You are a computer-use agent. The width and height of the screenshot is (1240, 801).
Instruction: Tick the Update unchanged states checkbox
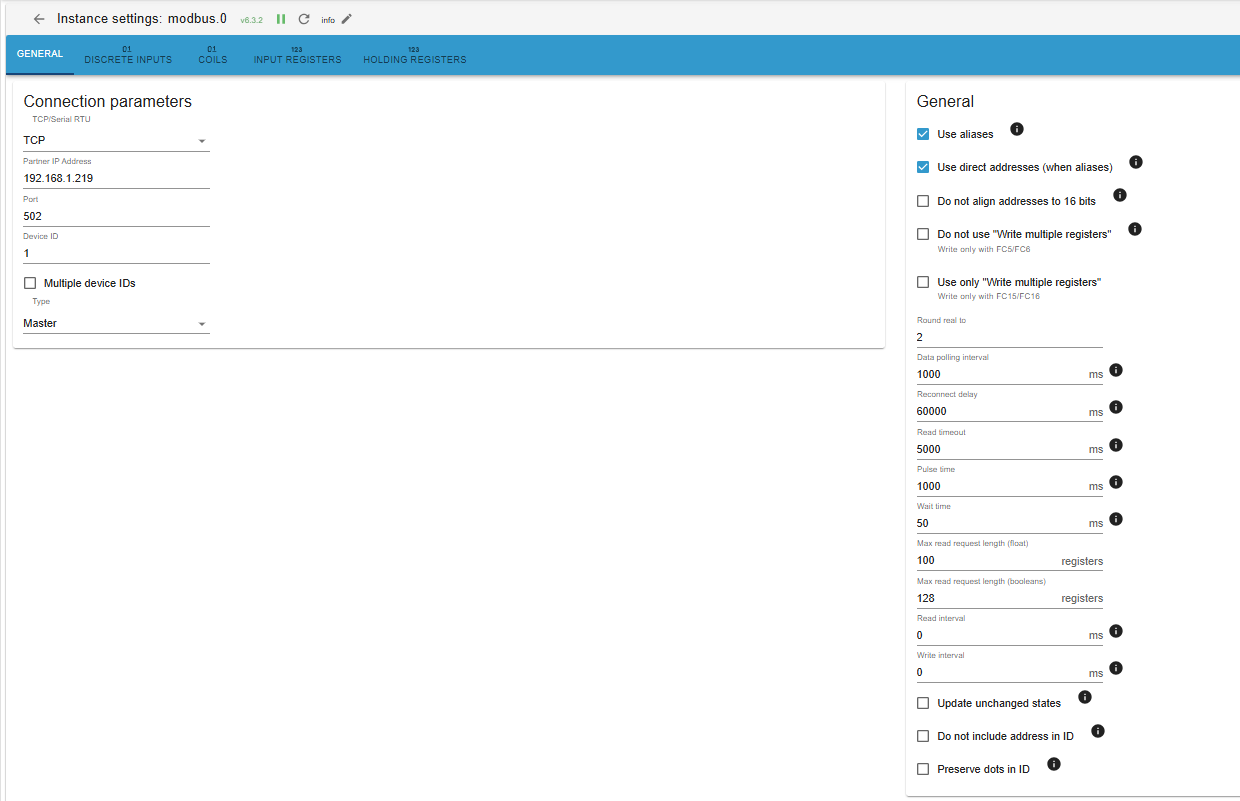(x=923, y=703)
